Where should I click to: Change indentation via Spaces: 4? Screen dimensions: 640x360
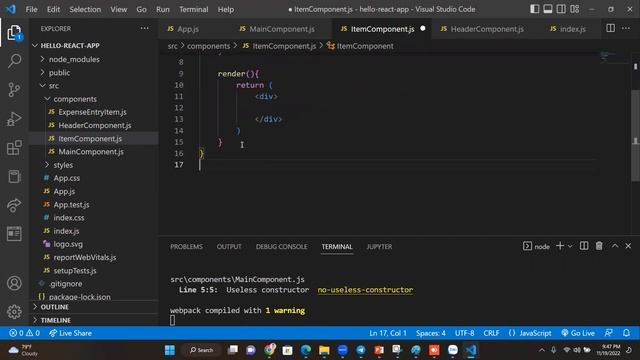[431, 333]
